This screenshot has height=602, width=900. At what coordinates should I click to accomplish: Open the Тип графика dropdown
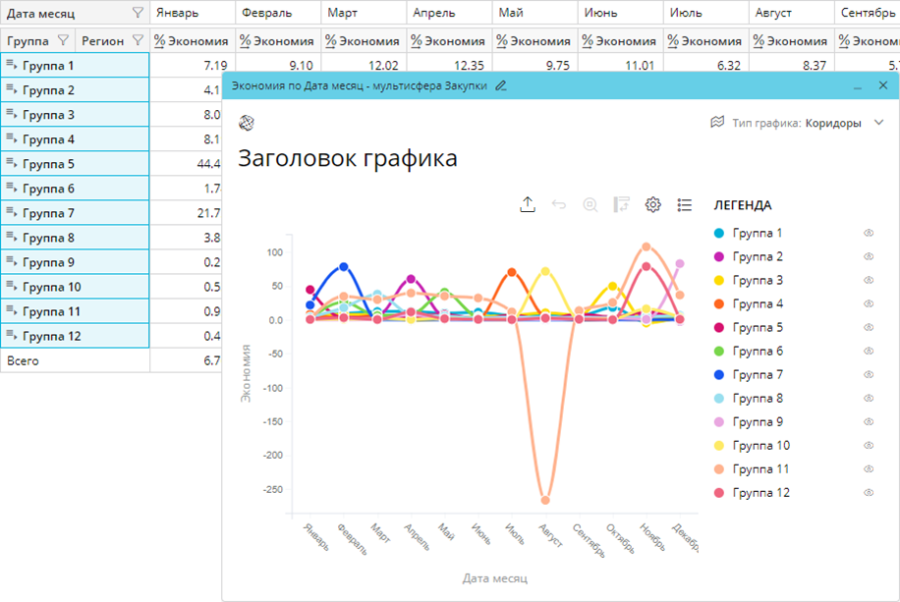point(878,122)
